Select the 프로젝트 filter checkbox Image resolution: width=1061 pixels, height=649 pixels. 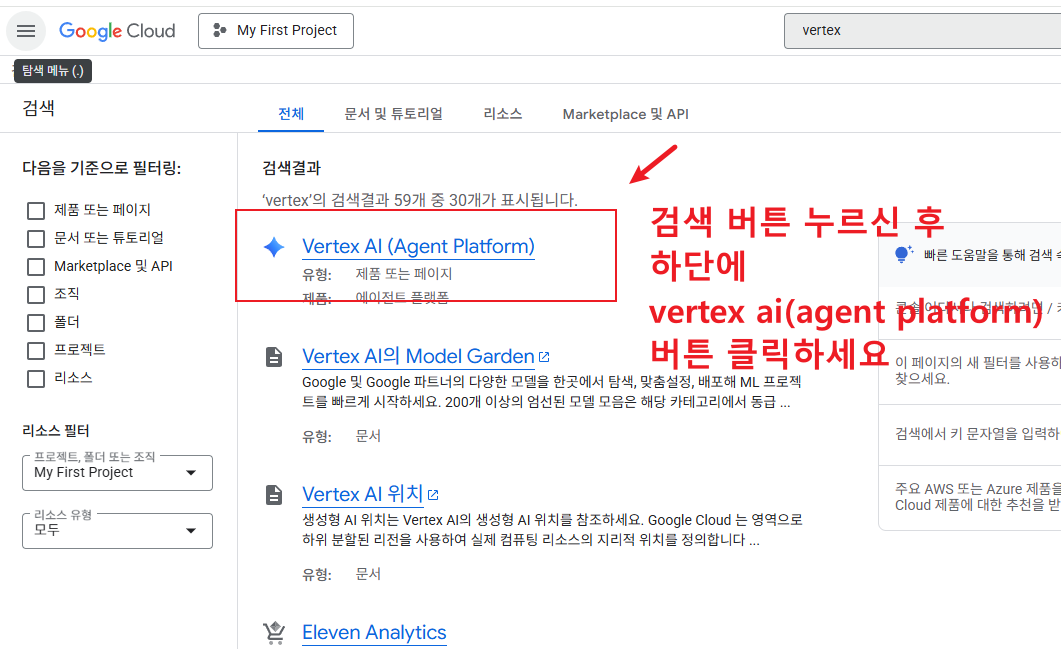click(36, 351)
